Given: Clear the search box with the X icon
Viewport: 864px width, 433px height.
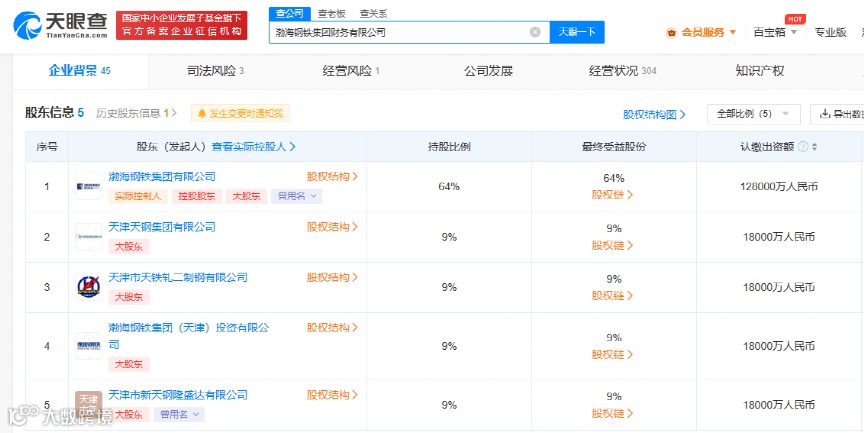Looking at the screenshot, I should (x=535, y=32).
